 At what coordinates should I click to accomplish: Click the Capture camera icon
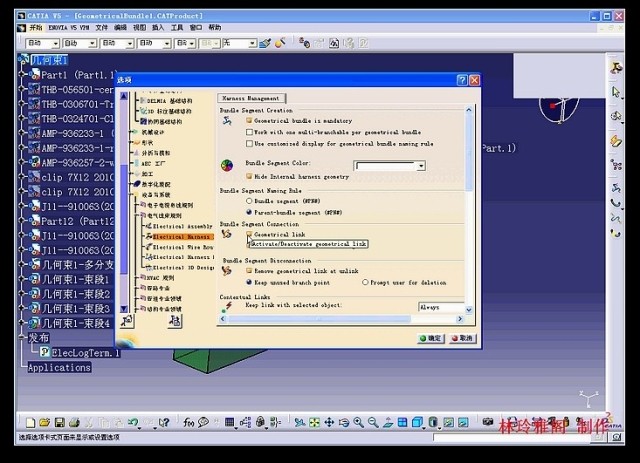point(488,422)
